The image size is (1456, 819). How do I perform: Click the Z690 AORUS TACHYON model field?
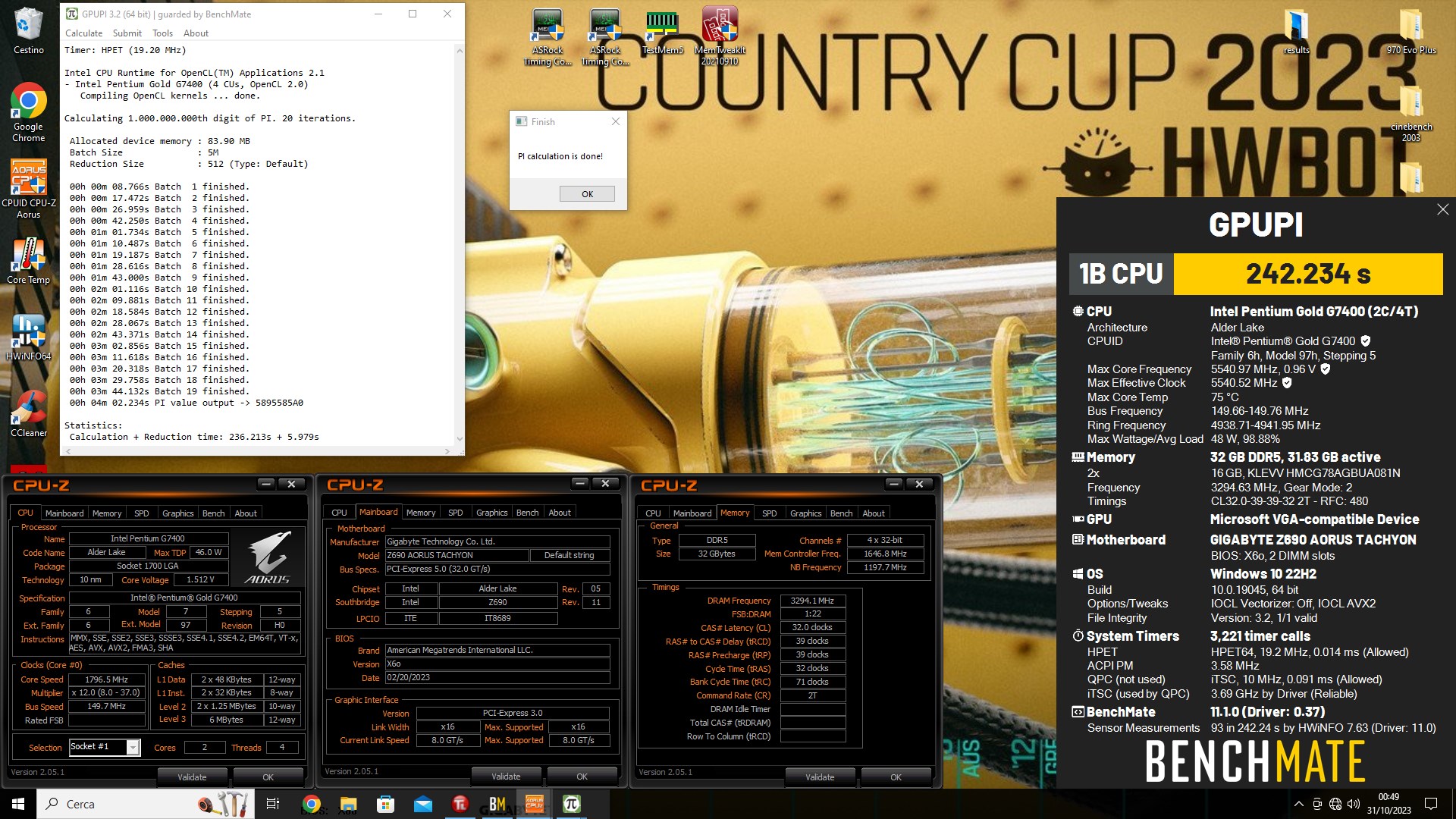pos(457,555)
